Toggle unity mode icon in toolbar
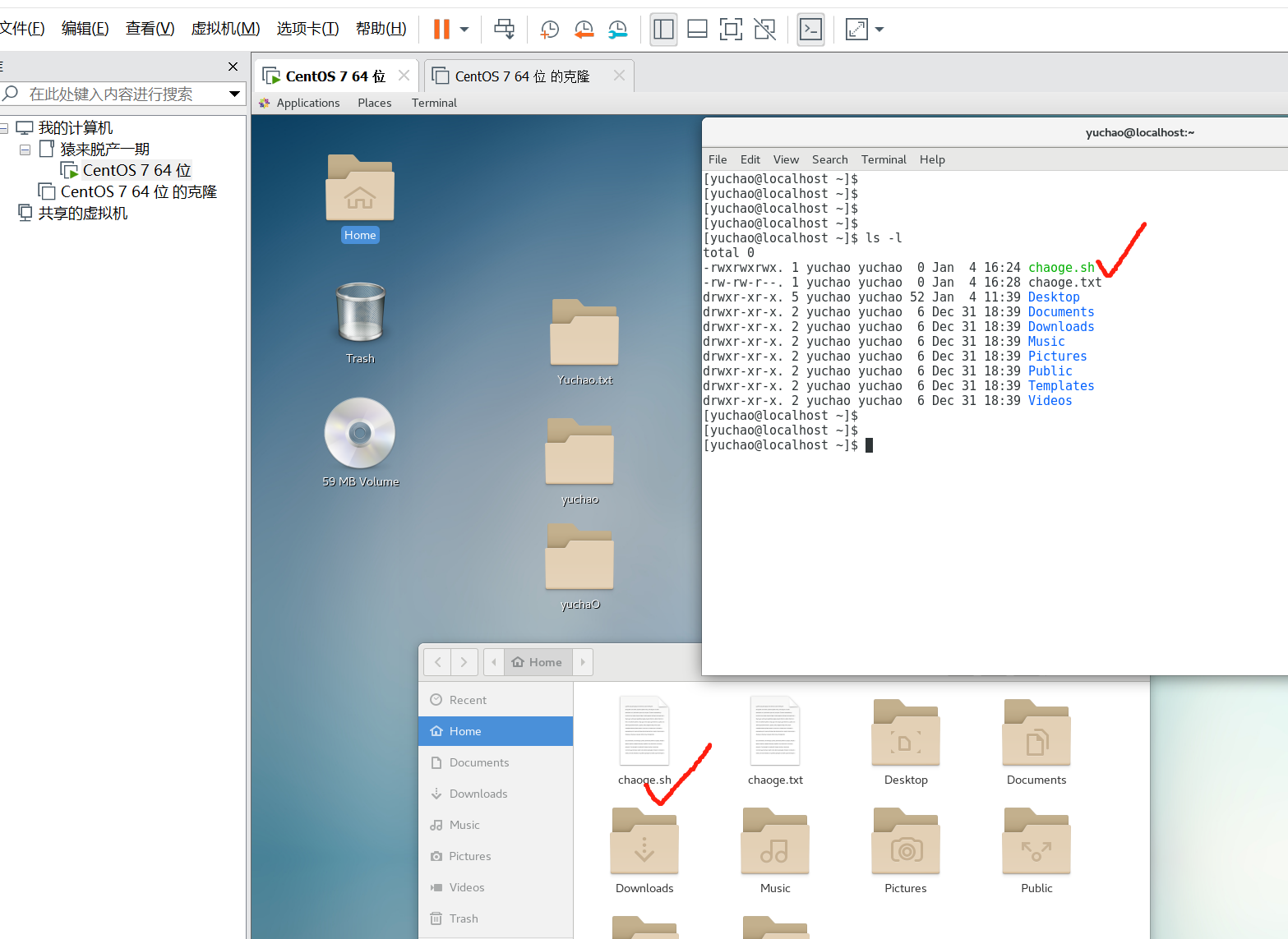 click(764, 30)
